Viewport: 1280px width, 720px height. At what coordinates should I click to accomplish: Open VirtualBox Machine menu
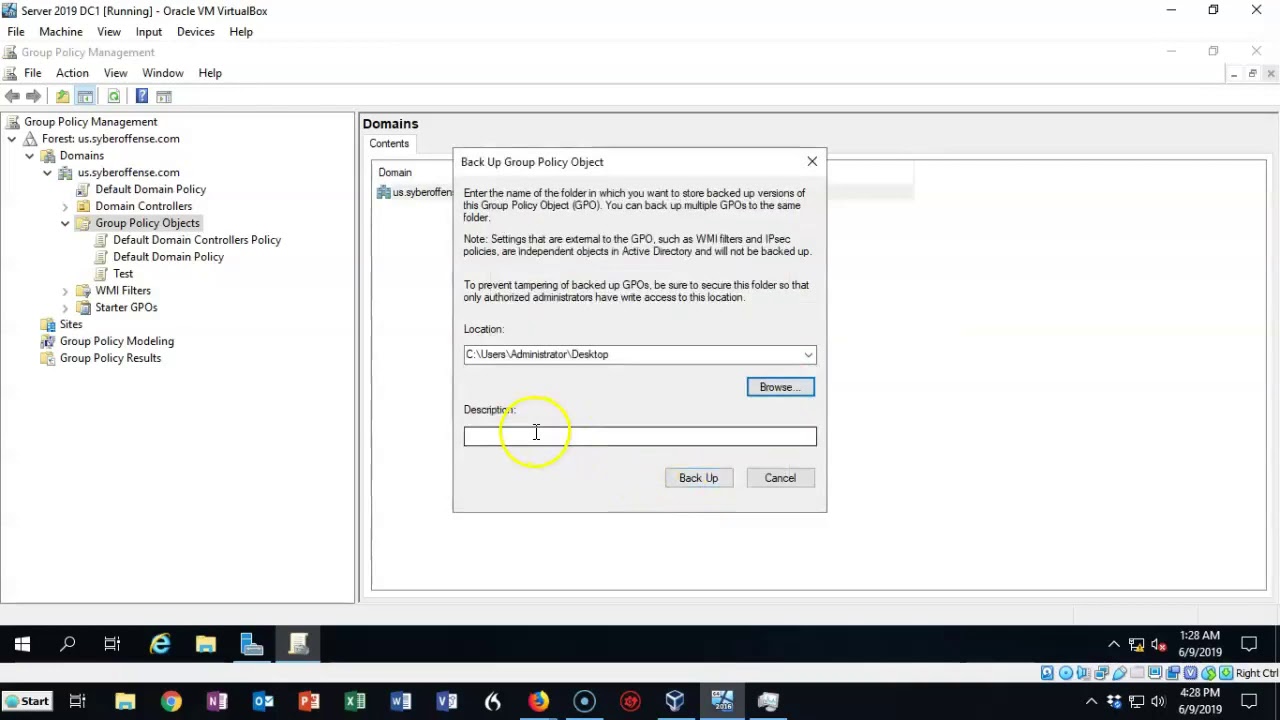(60, 32)
